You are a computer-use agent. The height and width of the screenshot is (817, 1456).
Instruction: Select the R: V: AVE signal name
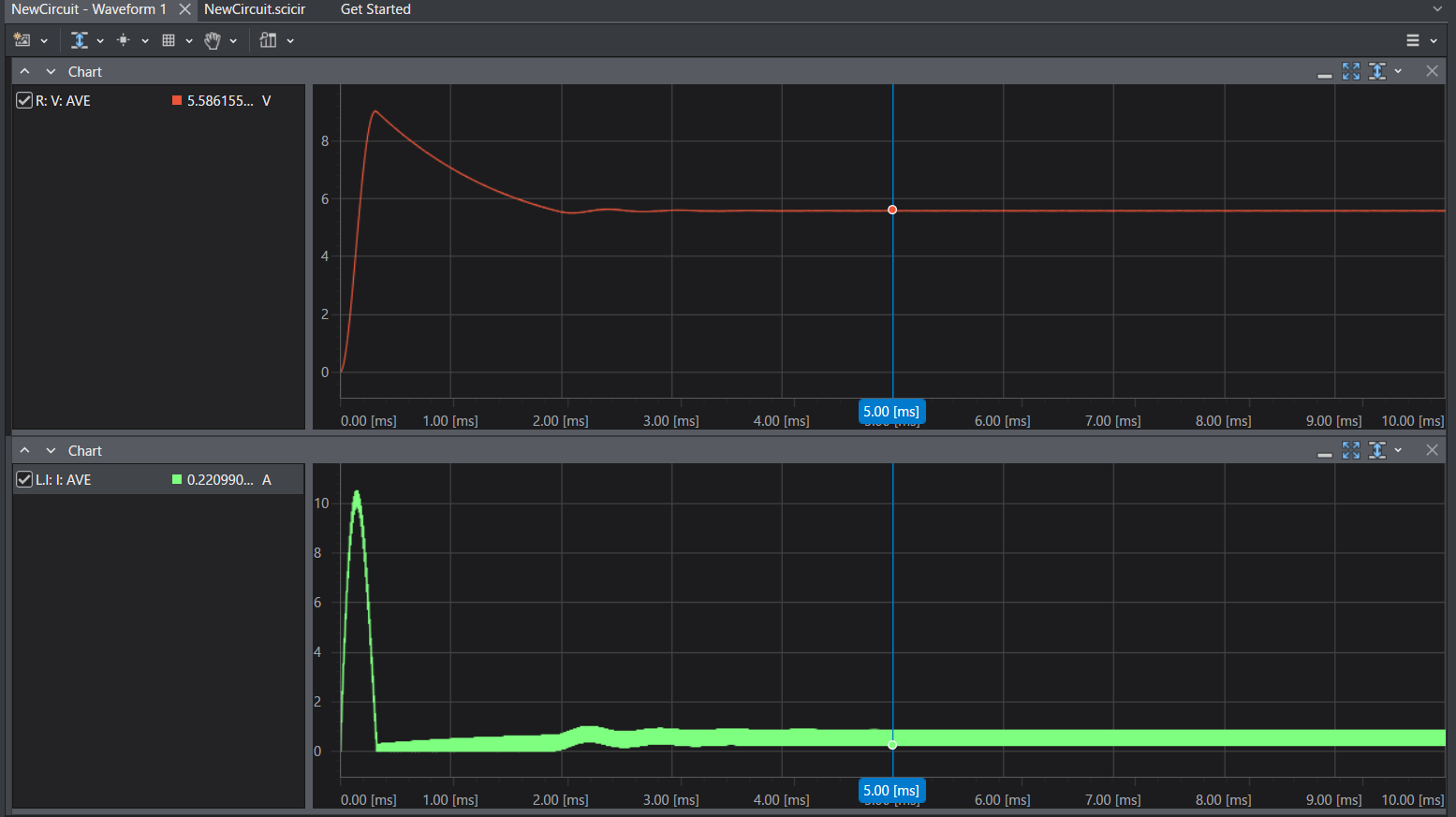click(63, 101)
